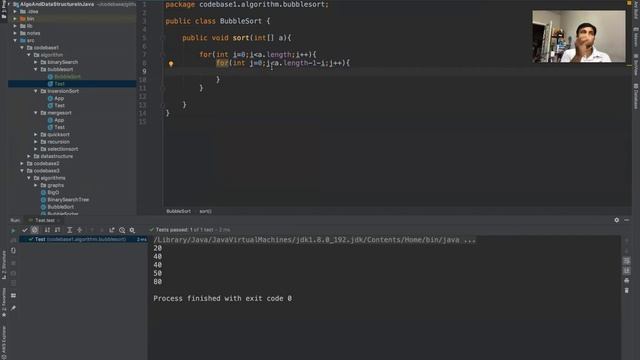Image resolution: width=640 pixels, height=360 pixels.
Task: Expand the quicksort package
Action: (36, 134)
